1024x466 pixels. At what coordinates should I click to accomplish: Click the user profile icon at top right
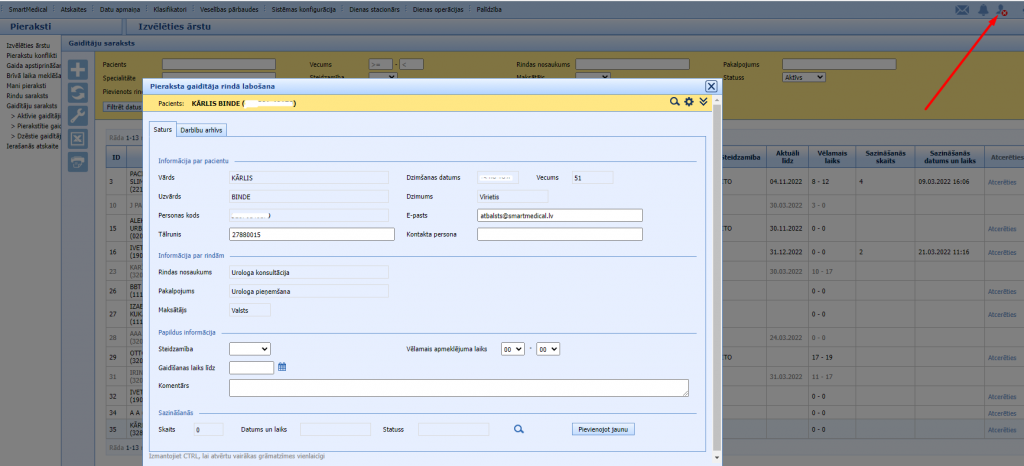coord(1003,9)
